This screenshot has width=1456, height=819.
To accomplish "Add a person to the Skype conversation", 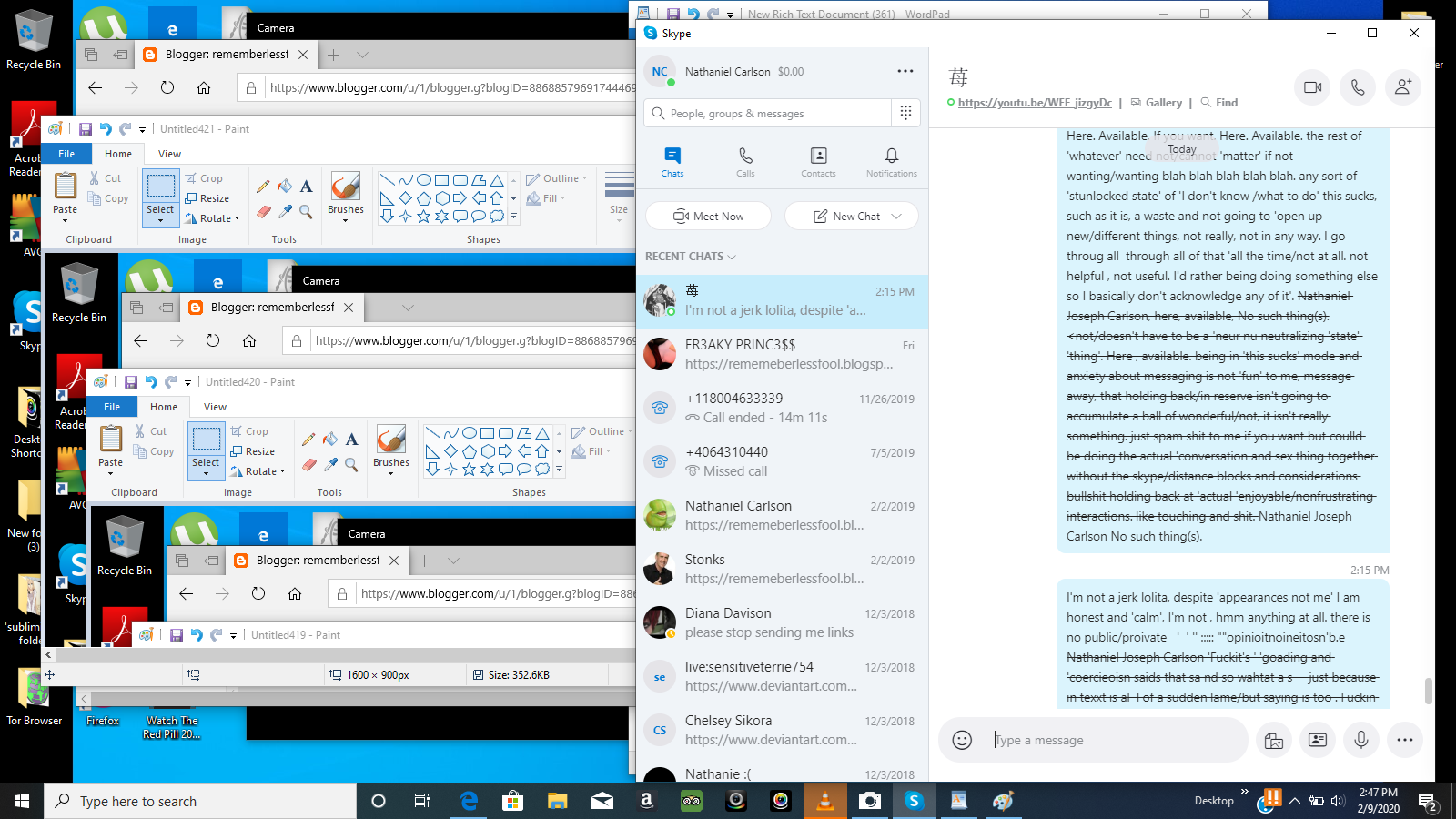I will 1403,87.
